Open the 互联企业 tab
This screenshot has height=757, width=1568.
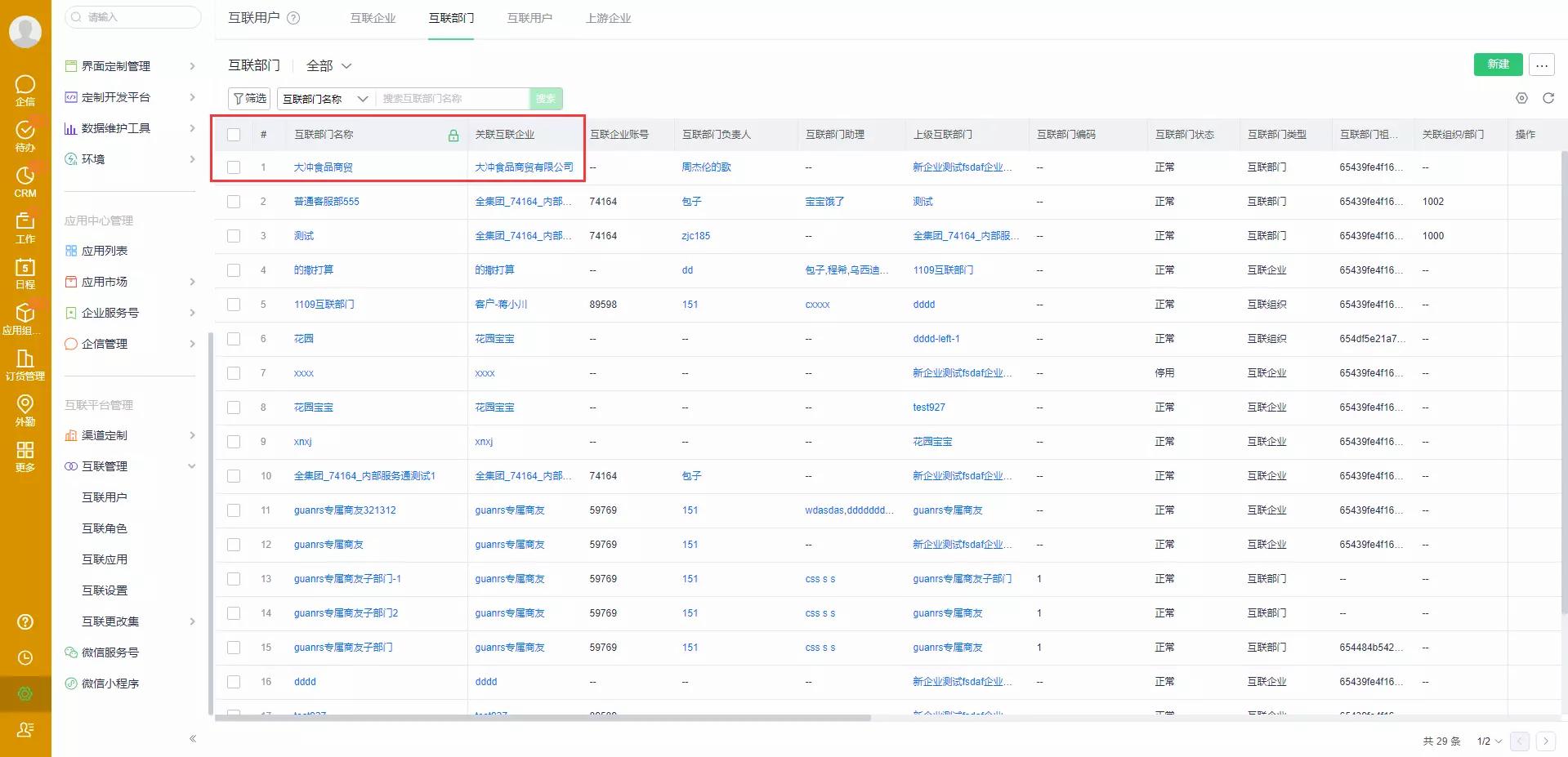(x=373, y=17)
